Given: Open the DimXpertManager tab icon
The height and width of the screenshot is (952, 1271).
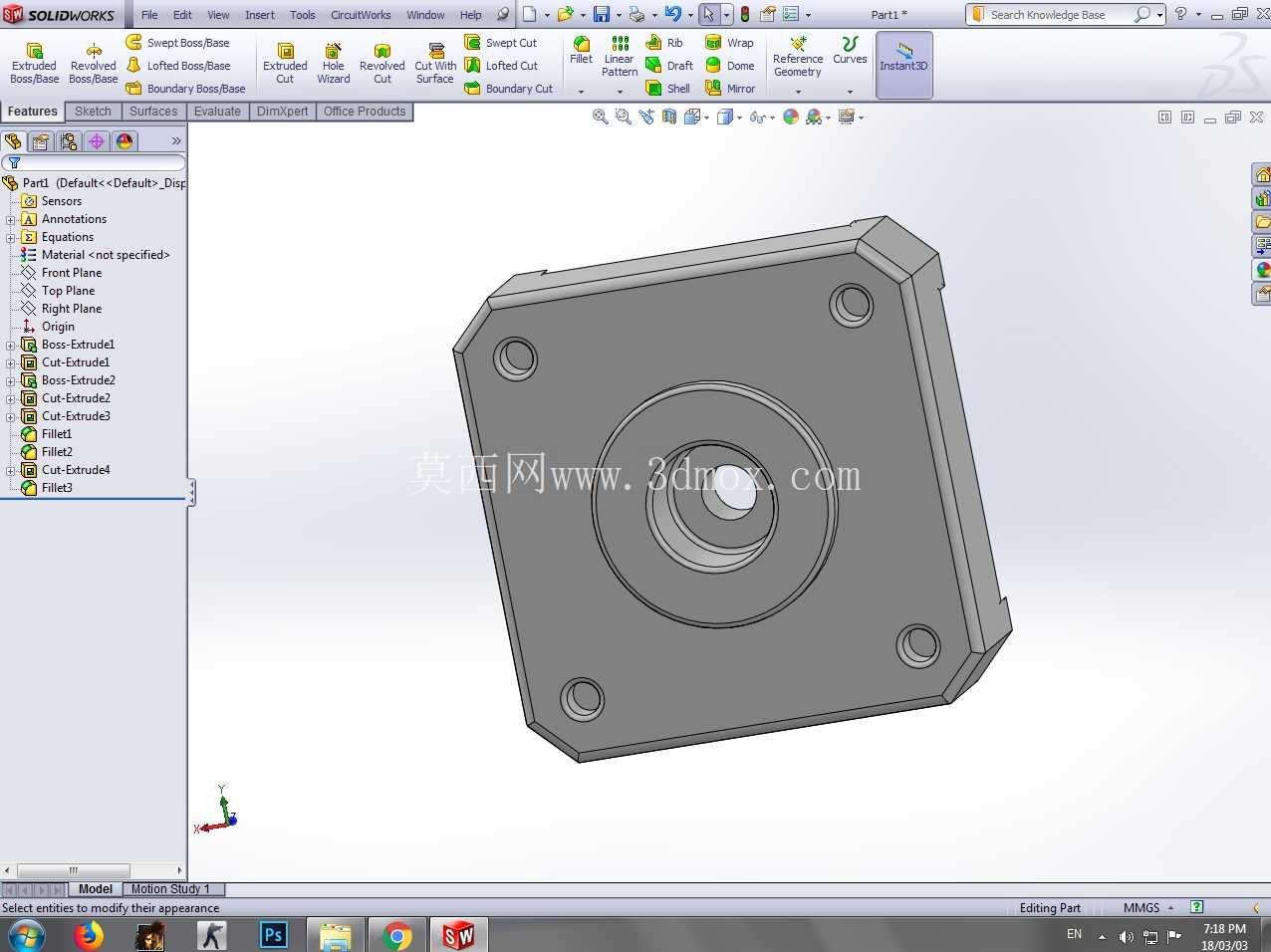Looking at the screenshot, I should (x=97, y=141).
